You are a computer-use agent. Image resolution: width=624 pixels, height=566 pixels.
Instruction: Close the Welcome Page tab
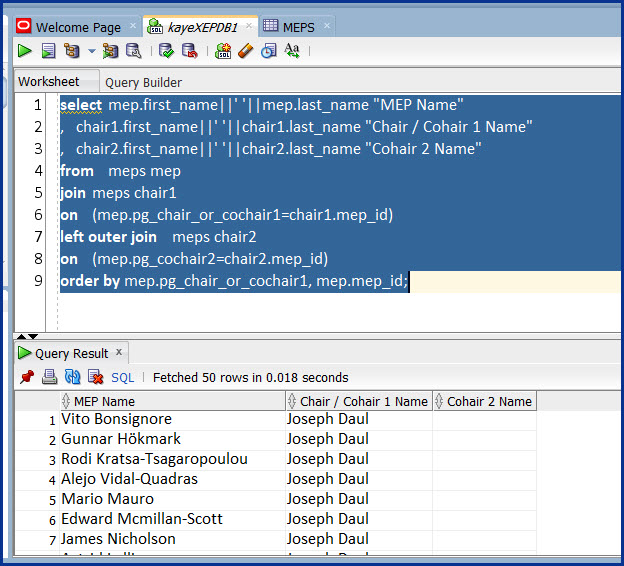(x=133, y=26)
